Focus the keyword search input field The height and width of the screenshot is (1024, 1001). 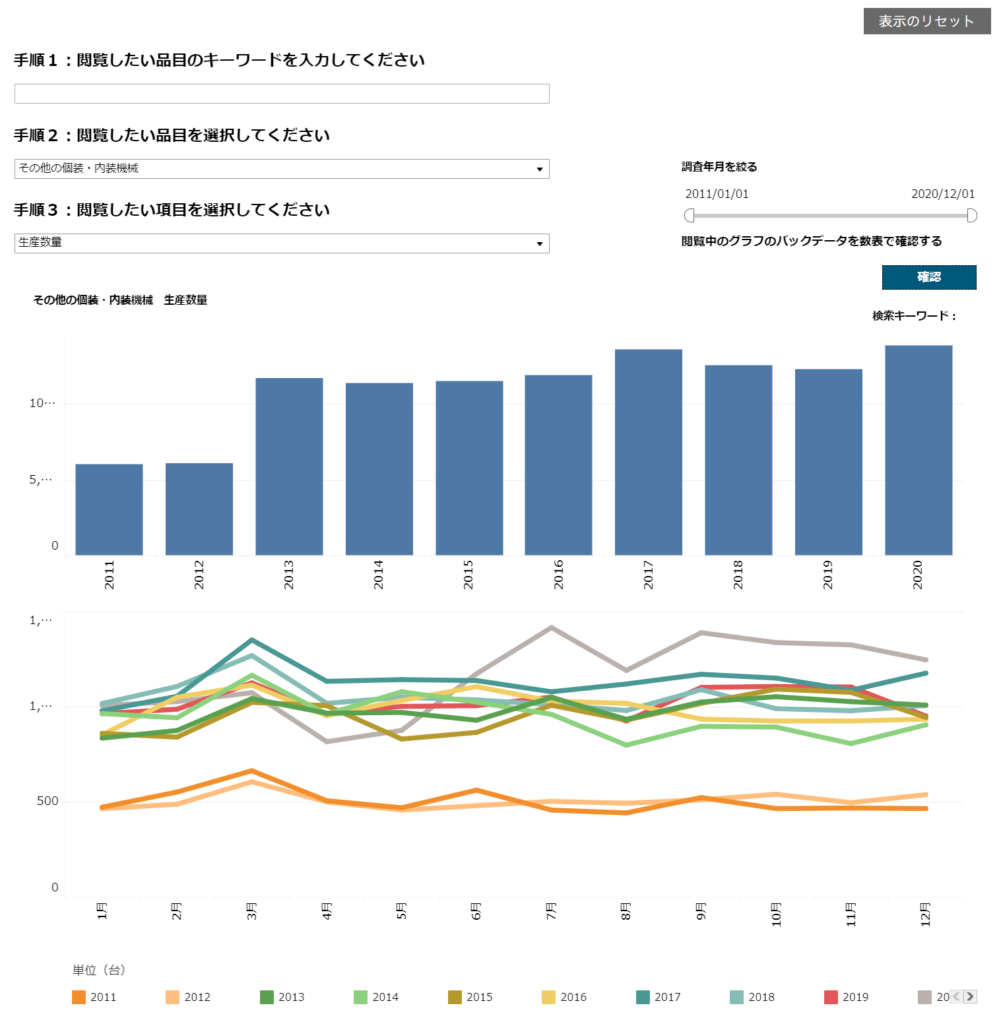point(281,94)
